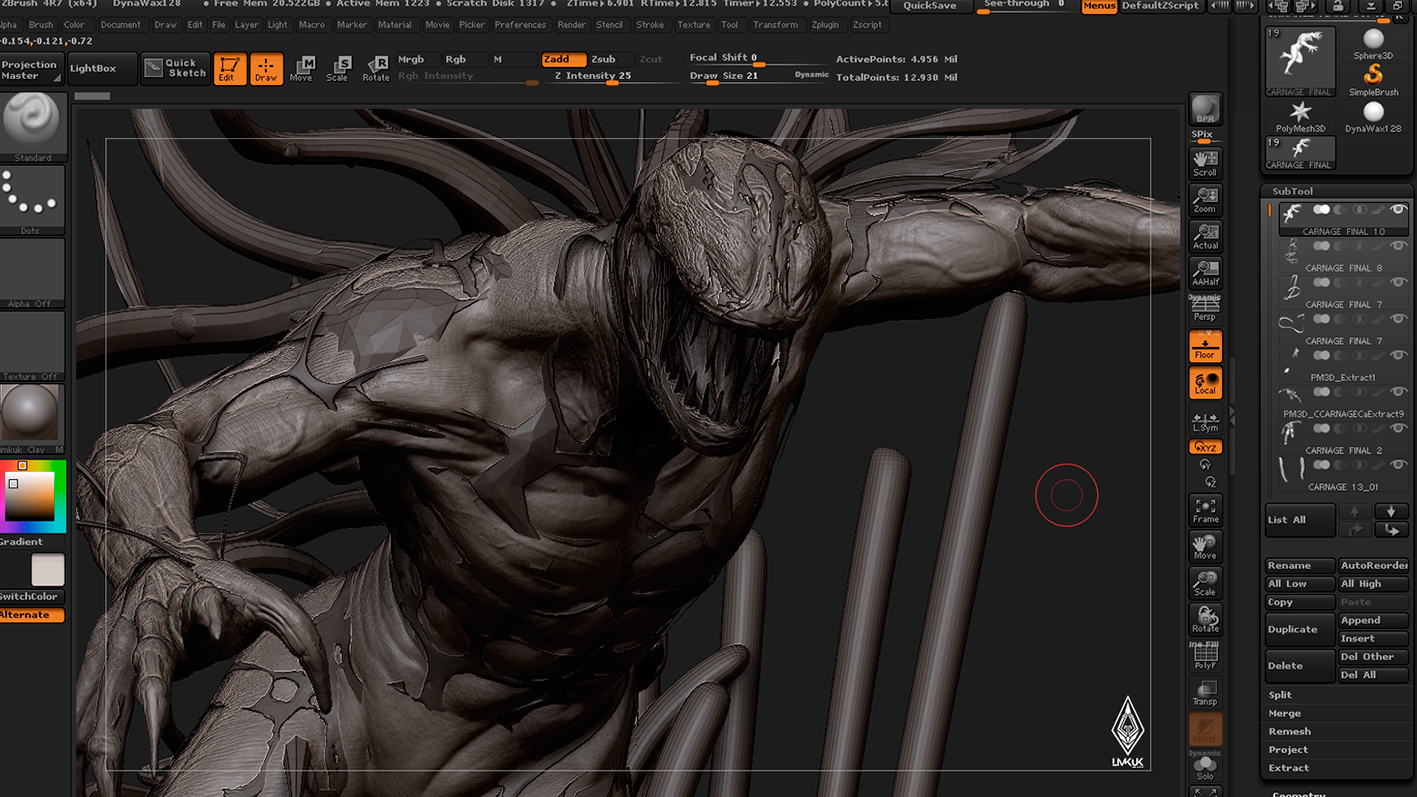Set Actual size view icon
1417x797 pixels.
tap(1205, 236)
